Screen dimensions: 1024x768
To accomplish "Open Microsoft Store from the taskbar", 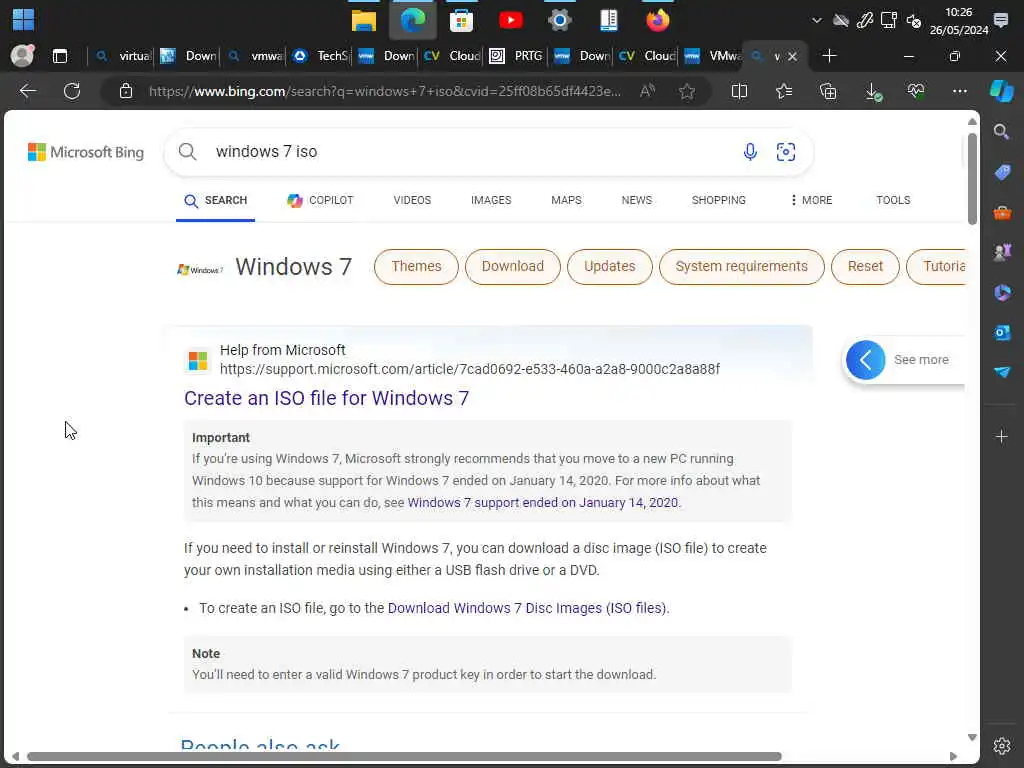I will pyautogui.click(x=461, y=21).
